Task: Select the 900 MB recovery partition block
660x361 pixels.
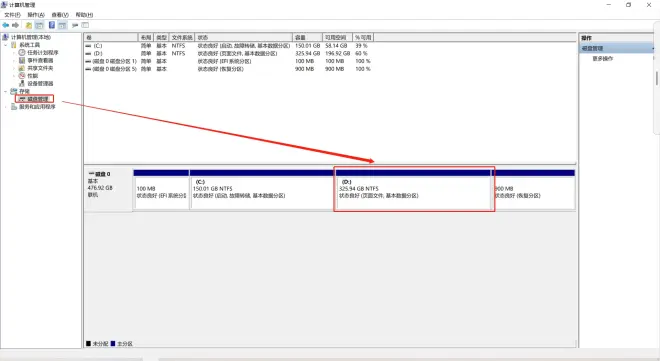Action: click(x=534, y=189)
